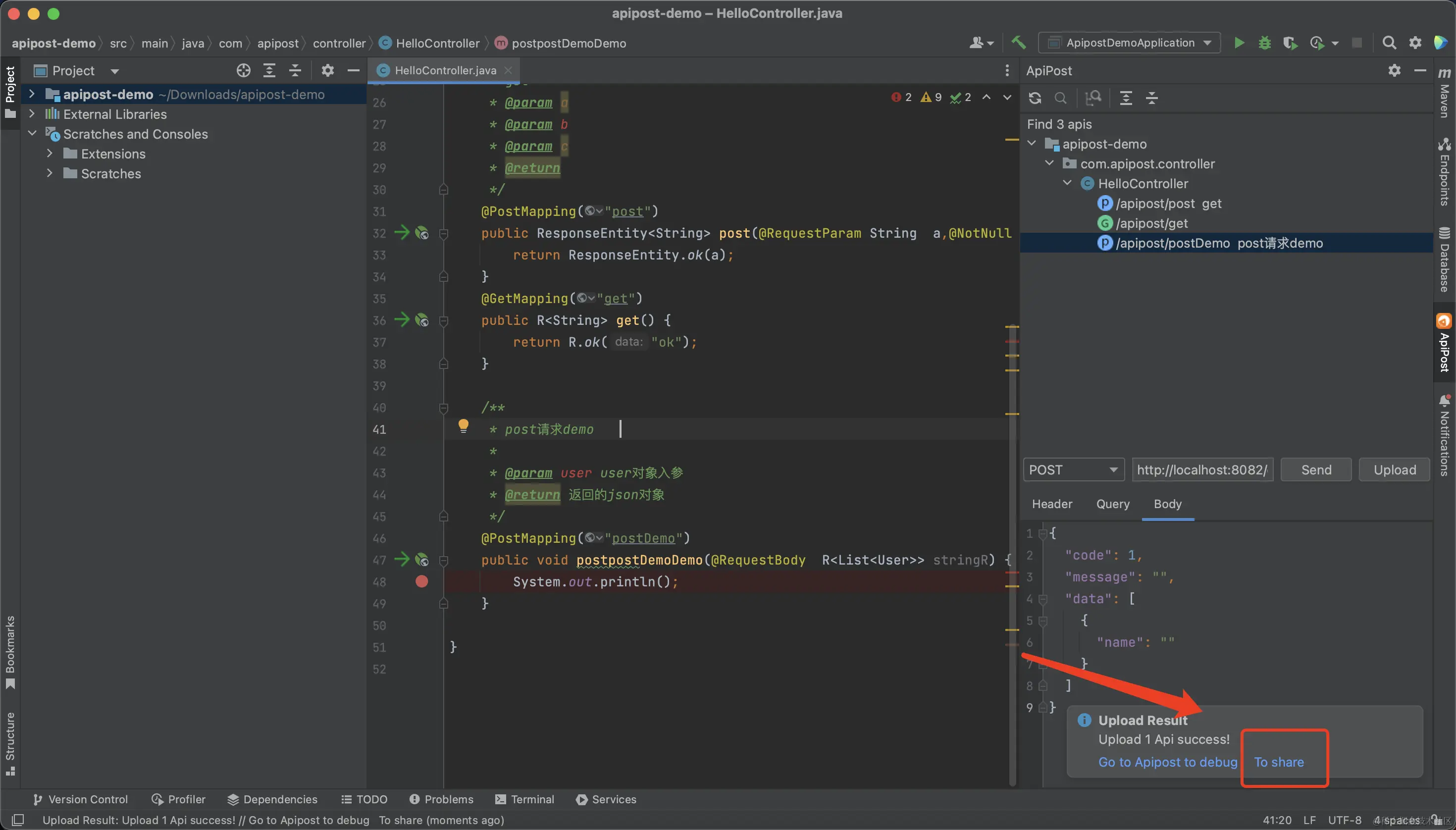The height and width of the screenshot is (830, 1456).
Task: Click the Search Everywhere magnifier icon
Action: tap(1389, 43)
